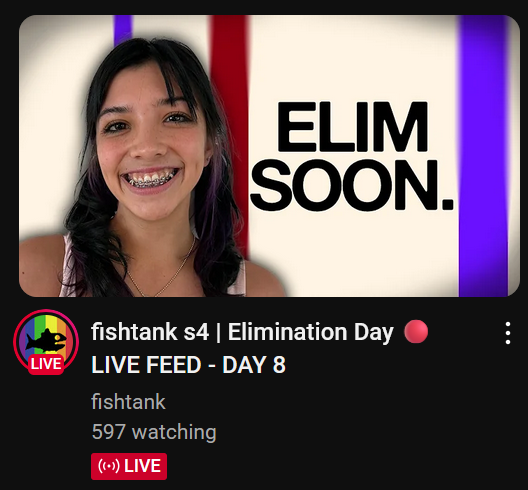Open the live stream thumbnail

(x=269, y=156)
